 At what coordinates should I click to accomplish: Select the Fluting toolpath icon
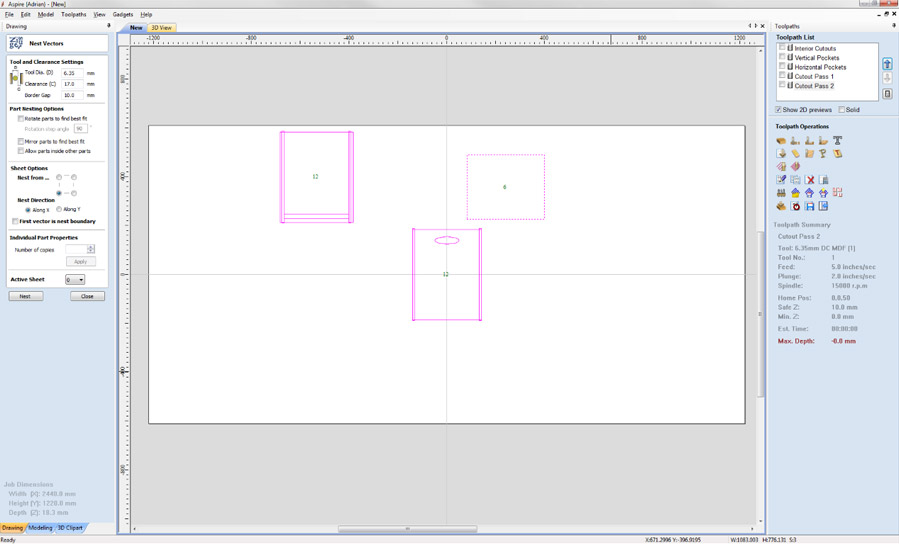click(795, 154)
